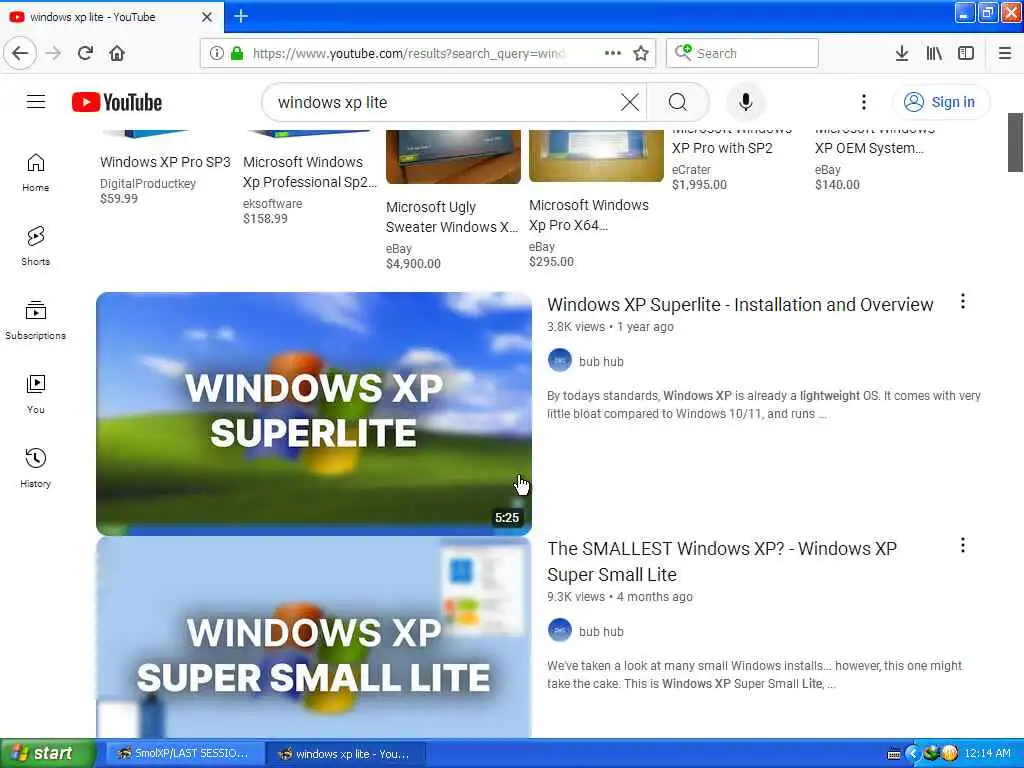Open YouTube settings three-dot menu
The image size is (1024, 768).
click(863, 102)
